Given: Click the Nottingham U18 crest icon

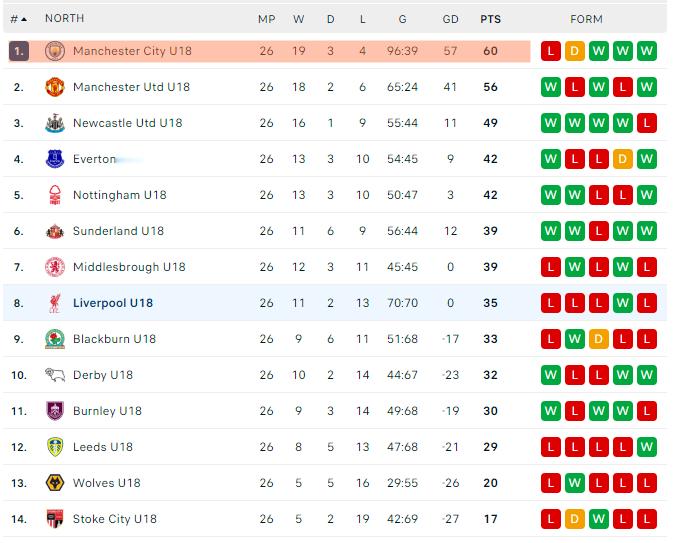Looking at the screenshot, I should pyautogui.click(x=55, y=195).
